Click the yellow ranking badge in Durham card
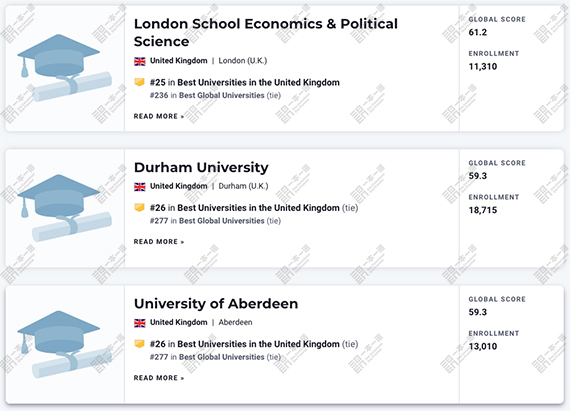 coord(140,207)
